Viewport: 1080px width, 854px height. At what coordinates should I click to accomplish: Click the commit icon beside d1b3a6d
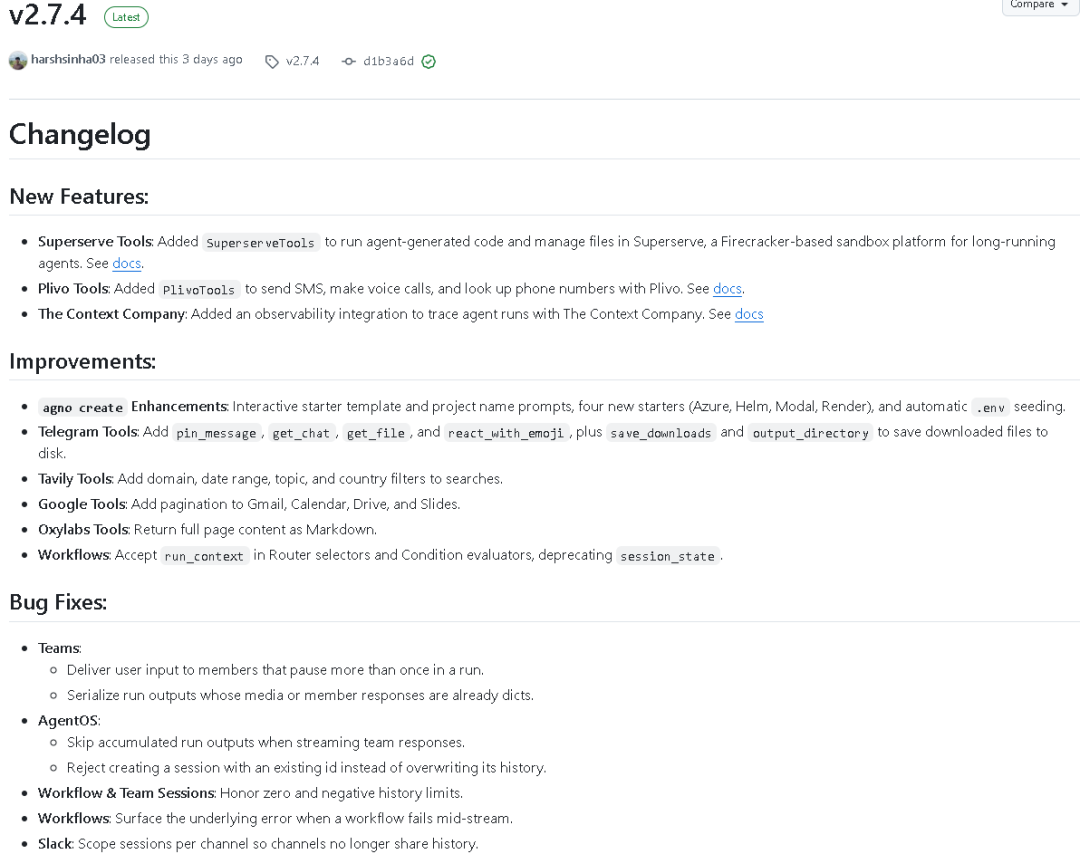tap(349, 61)
